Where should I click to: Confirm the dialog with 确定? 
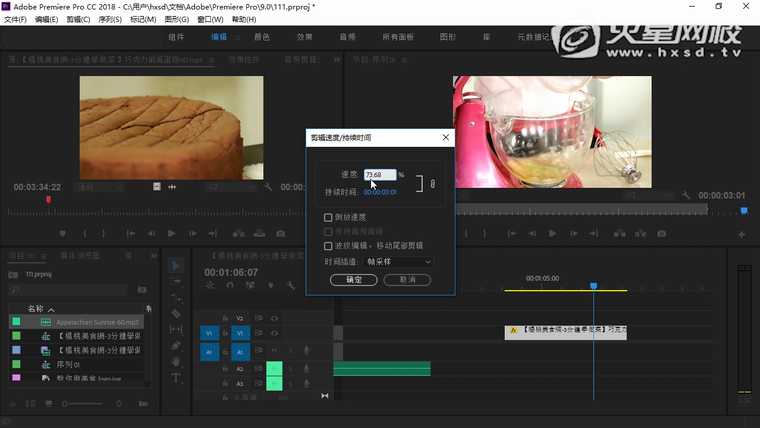354,280
